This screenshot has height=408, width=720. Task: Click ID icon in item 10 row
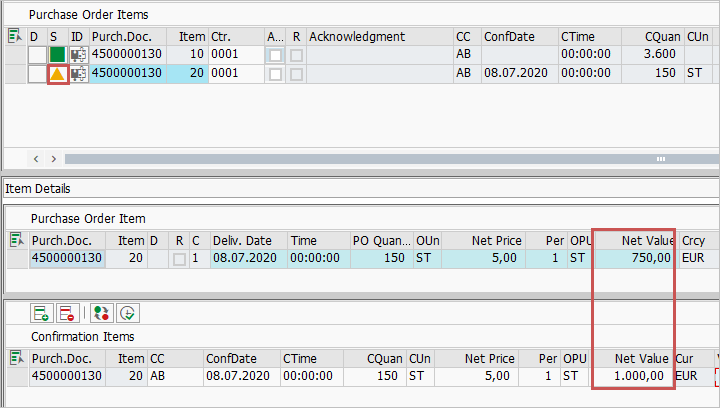click(x=78, y=55)
